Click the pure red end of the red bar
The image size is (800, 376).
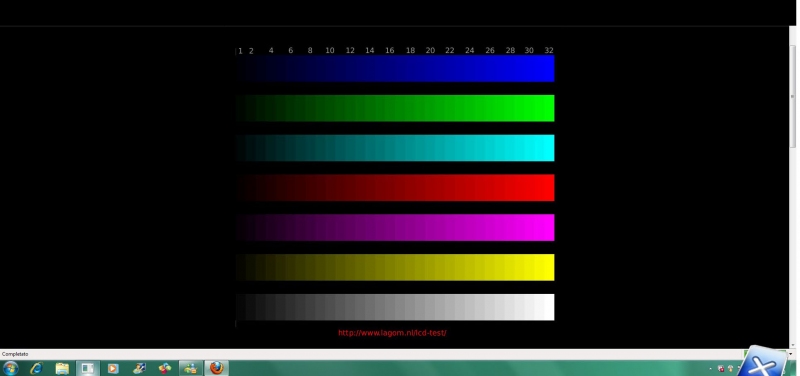pos(549,188)
